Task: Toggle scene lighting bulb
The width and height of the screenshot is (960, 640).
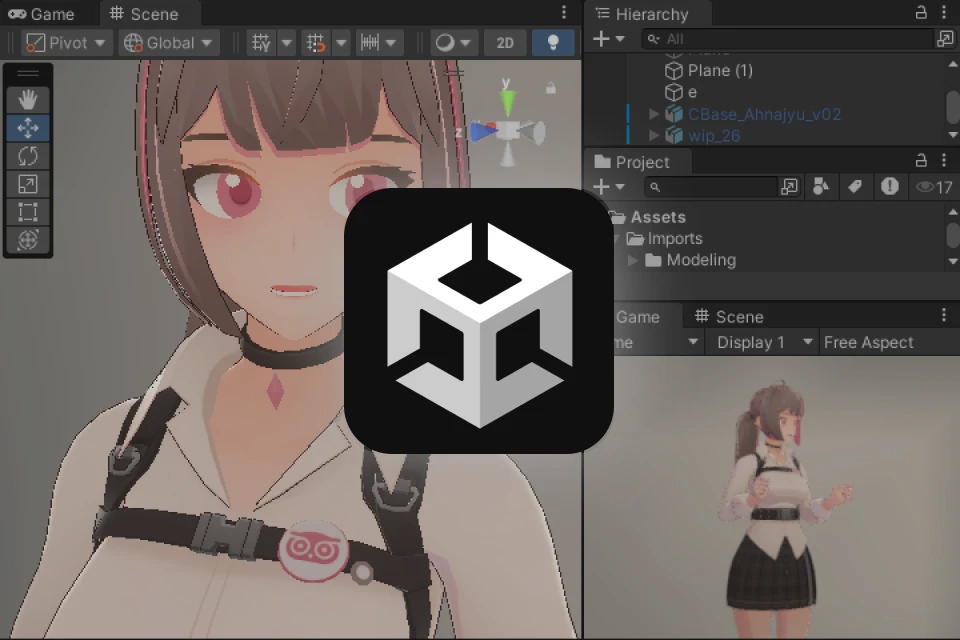Action: click(x=553, y=43)
